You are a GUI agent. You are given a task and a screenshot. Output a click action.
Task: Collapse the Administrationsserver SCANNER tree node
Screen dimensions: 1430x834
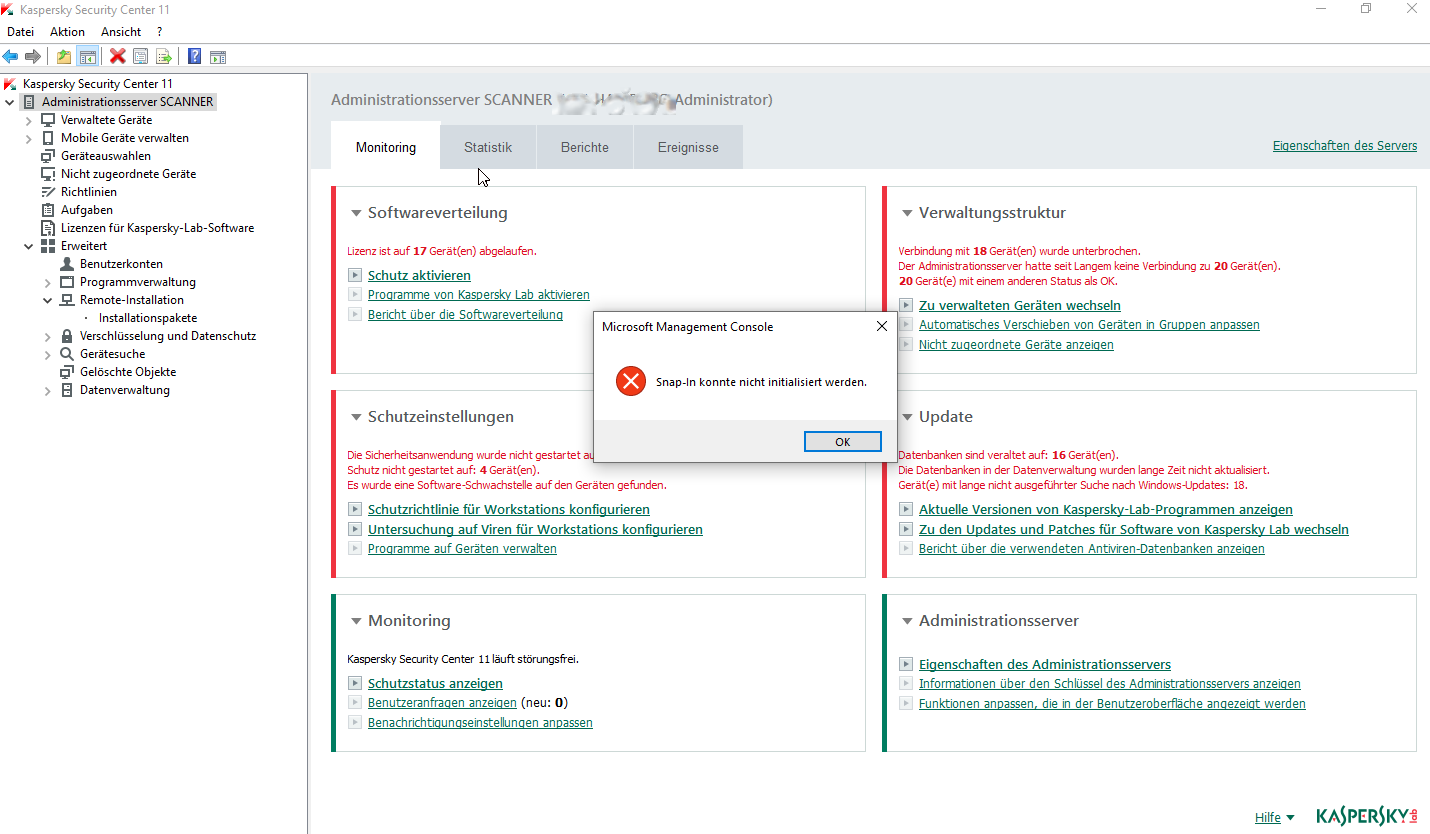point(10,102)
